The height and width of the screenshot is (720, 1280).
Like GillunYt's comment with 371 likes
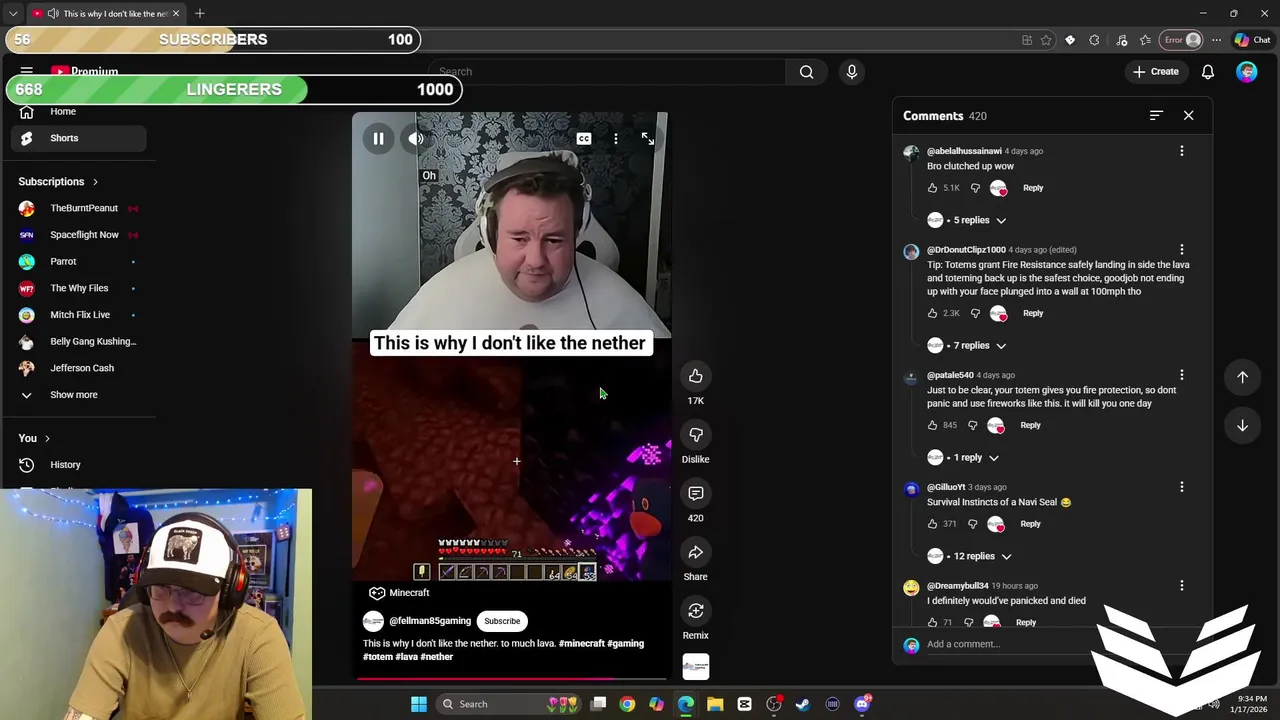[x=932, y=524]
